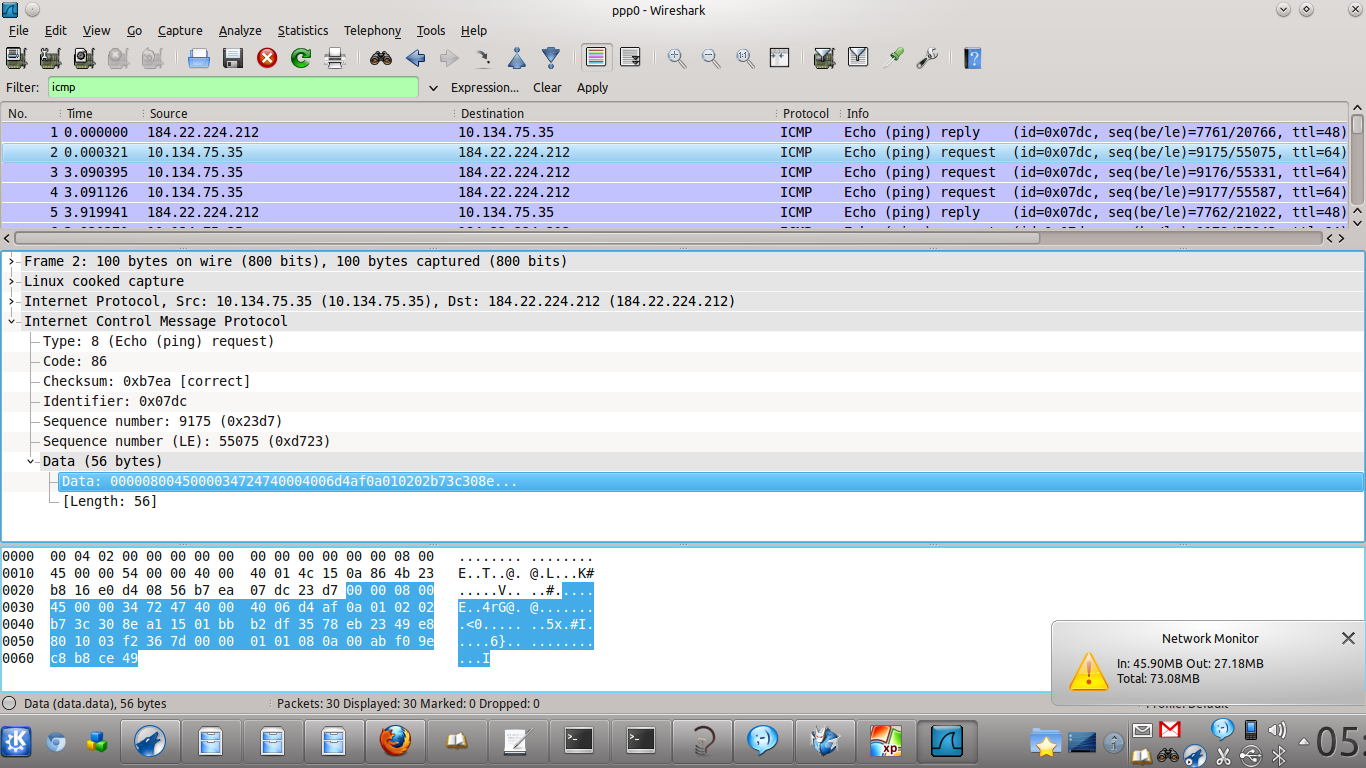Image resolution: width=1366 pixels, height=768 pixels.
Task: Expand the Linux cooked capture node
Action: pos(12,281)
